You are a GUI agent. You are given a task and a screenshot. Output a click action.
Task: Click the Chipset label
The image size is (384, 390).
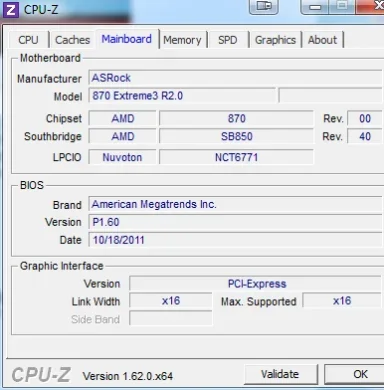[x=64, y=118]
